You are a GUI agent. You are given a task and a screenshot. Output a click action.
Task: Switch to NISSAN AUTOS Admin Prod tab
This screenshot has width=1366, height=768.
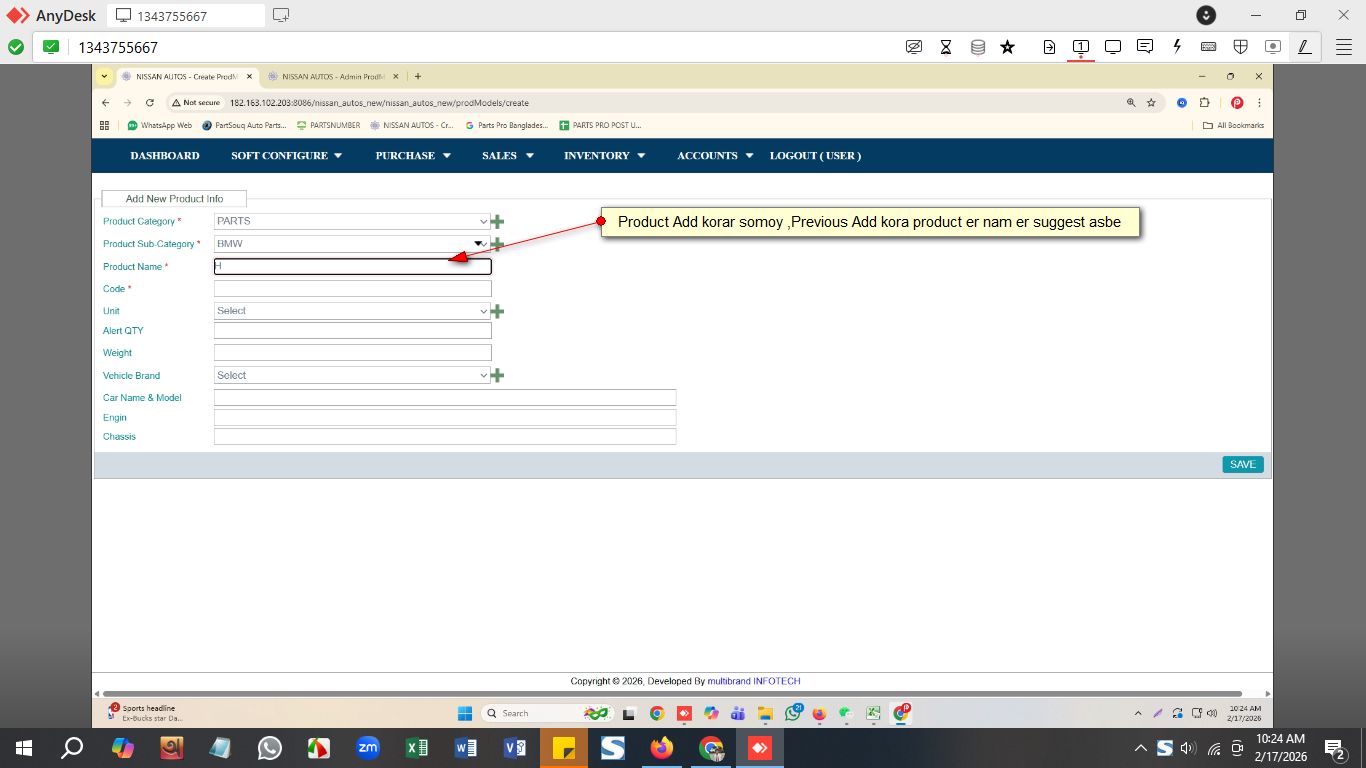point(332,76)
